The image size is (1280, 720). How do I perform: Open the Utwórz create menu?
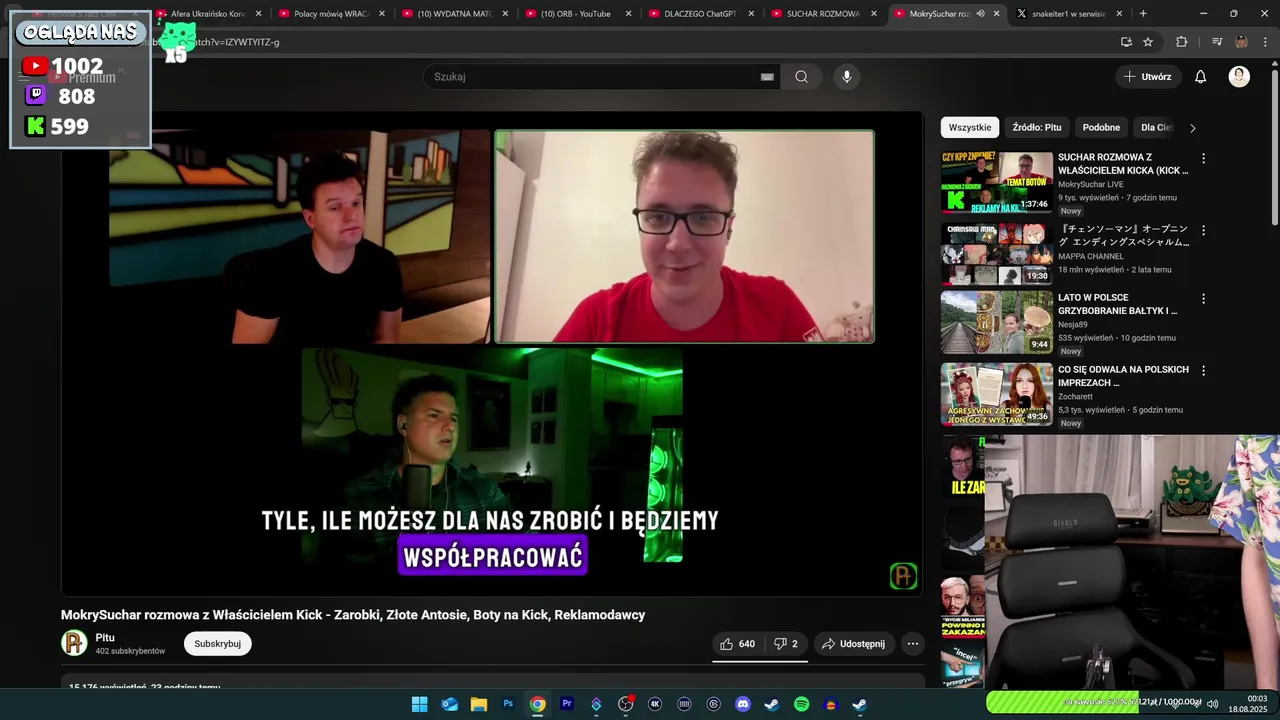pos(1147,77)
